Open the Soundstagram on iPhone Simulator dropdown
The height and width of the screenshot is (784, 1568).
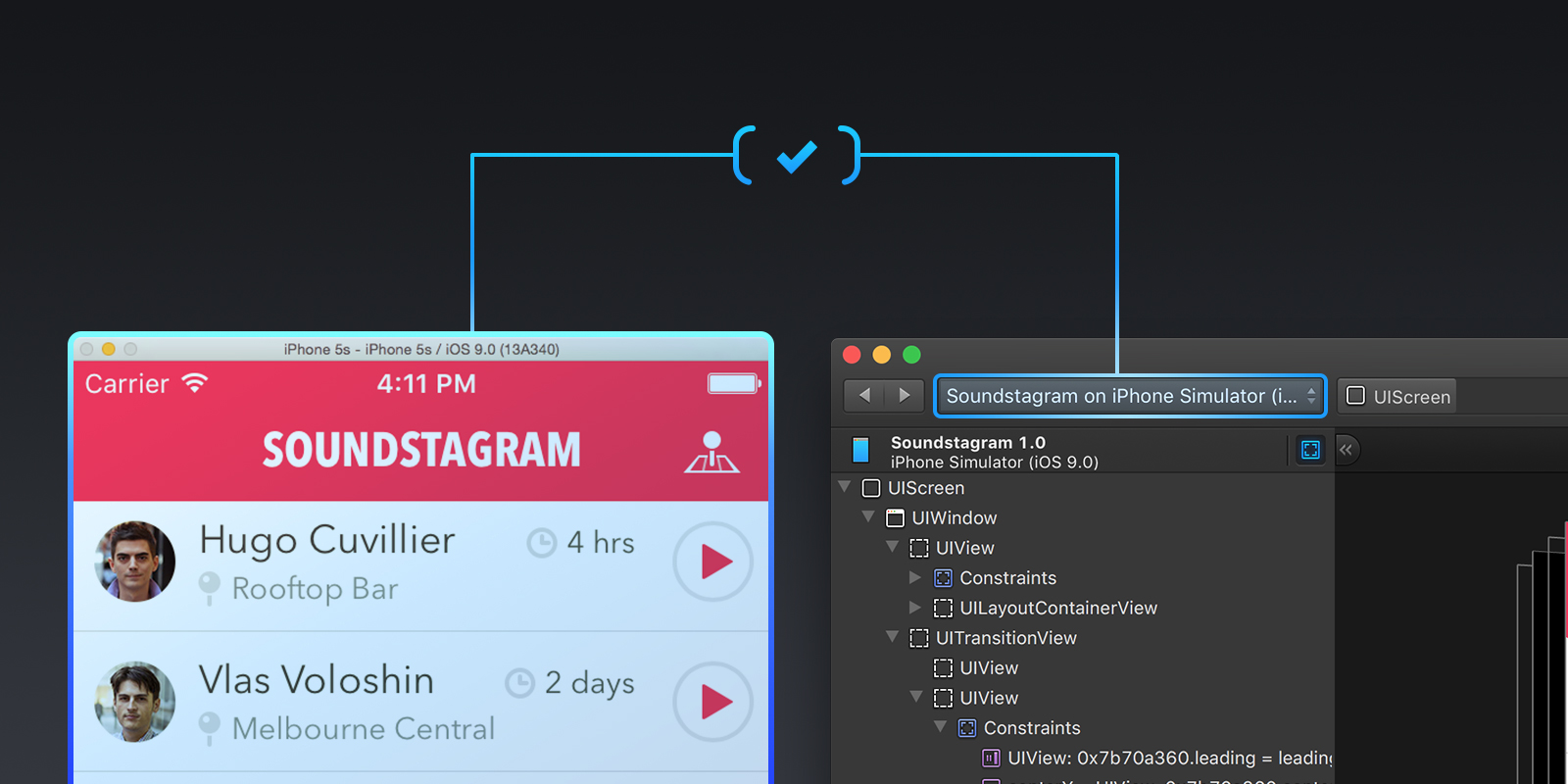tap(1130, 396)
